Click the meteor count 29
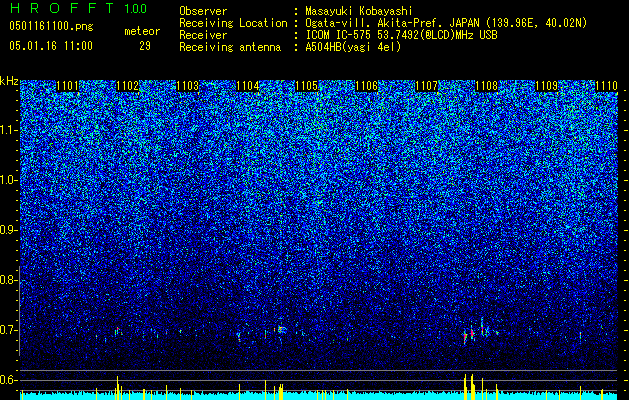Viewport: 629px width, 400px height. coord(145,46)
